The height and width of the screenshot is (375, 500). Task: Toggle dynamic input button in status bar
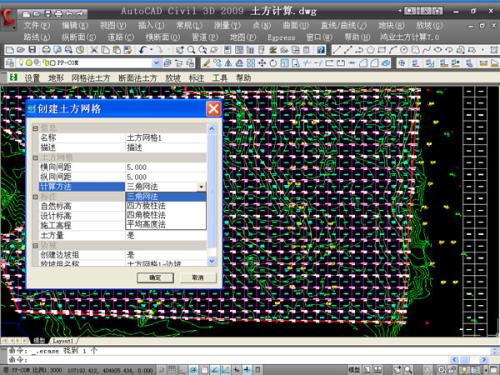[x=236, y=370]
